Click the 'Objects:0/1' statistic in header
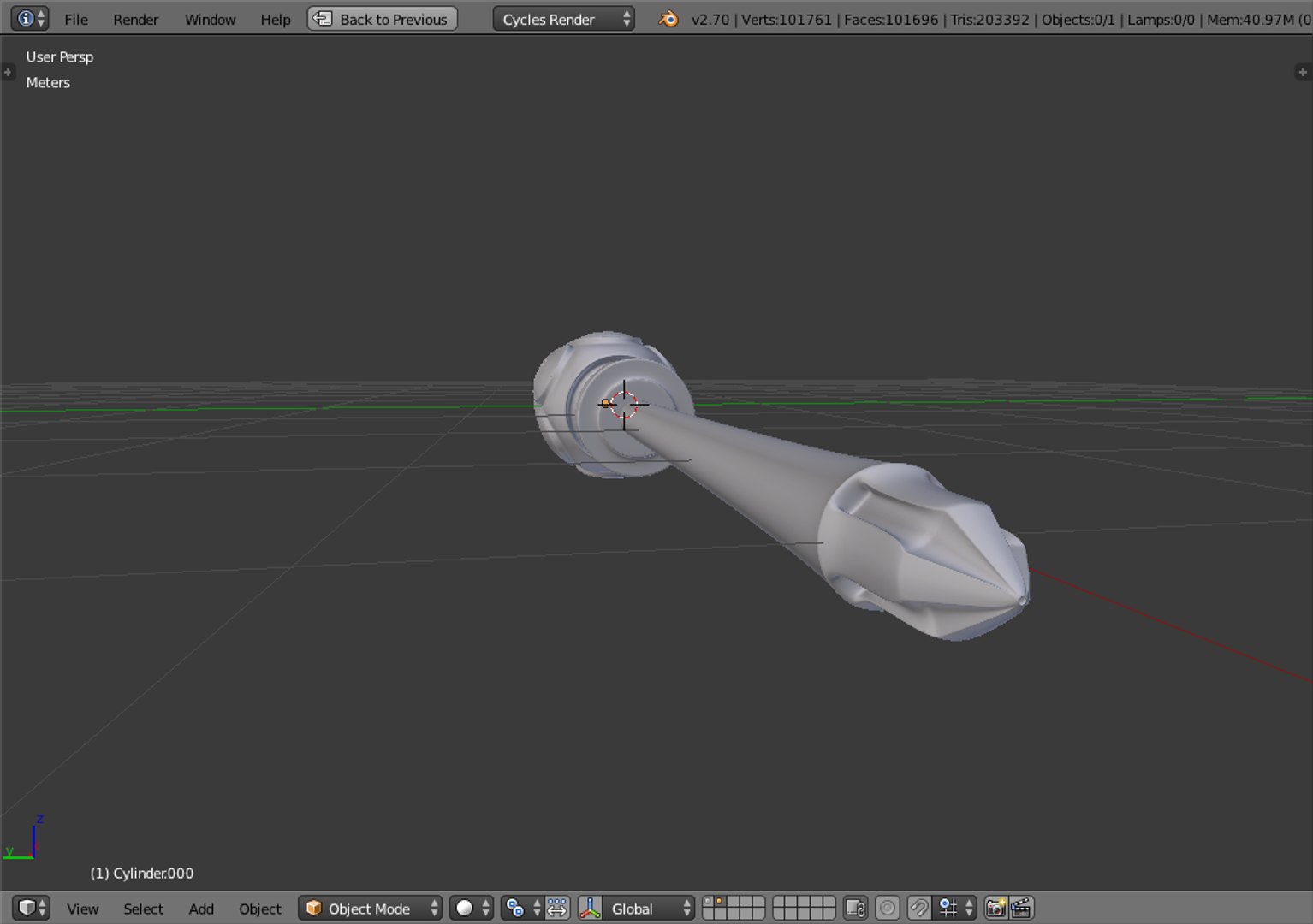Image resolution: width=1313 pixels, height=924 pixels. pyautogui.click(x=1078, y=19)
